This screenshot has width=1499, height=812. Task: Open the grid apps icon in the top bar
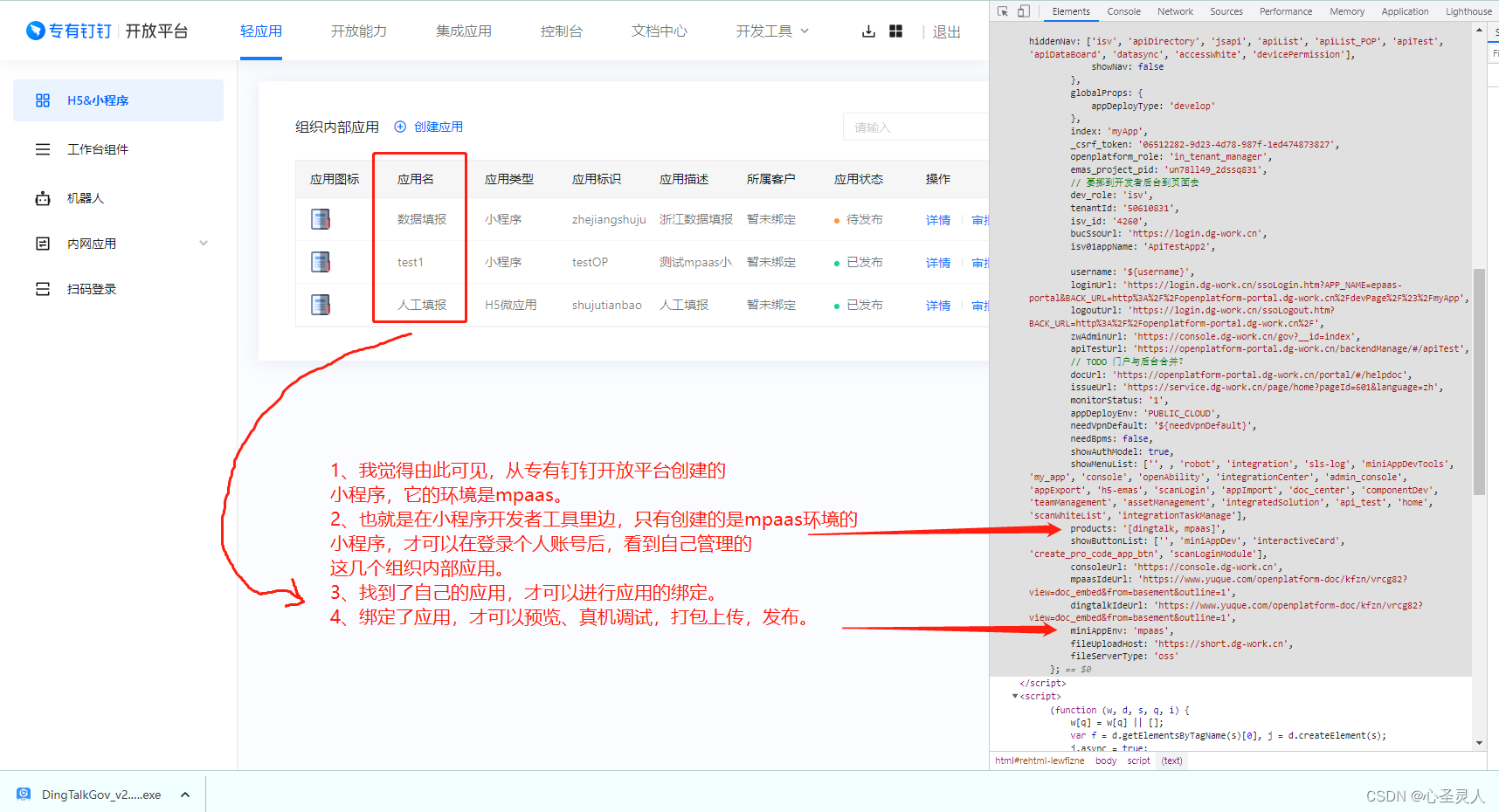895,31
